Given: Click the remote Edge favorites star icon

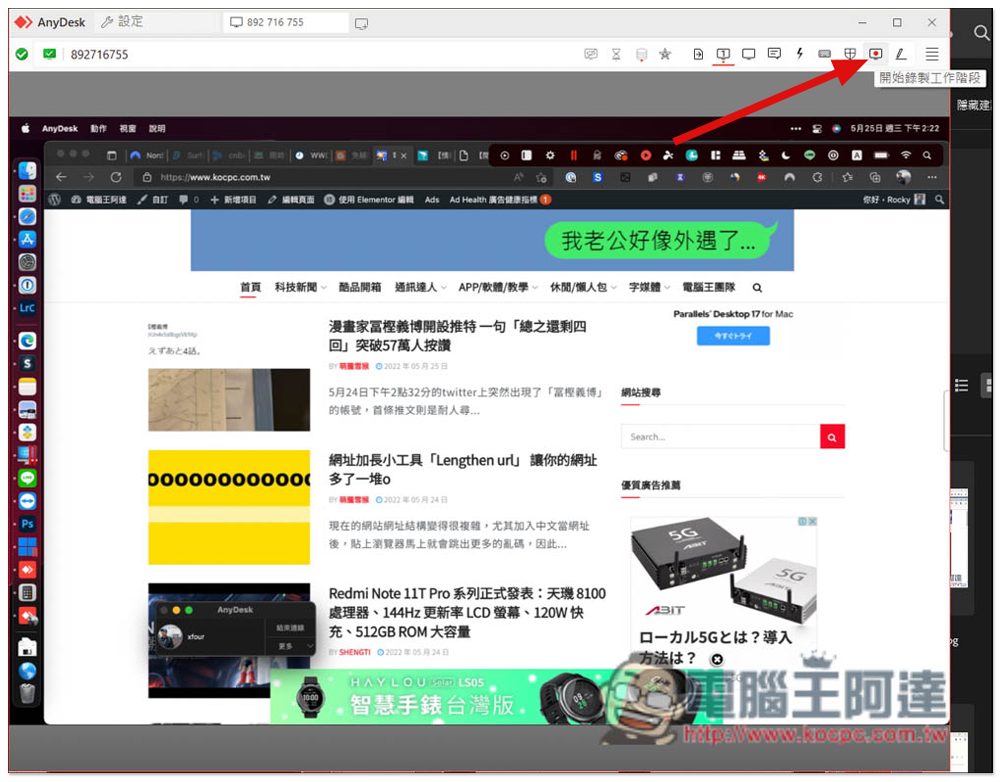Looking at the screenshot, I should point(847,177).
